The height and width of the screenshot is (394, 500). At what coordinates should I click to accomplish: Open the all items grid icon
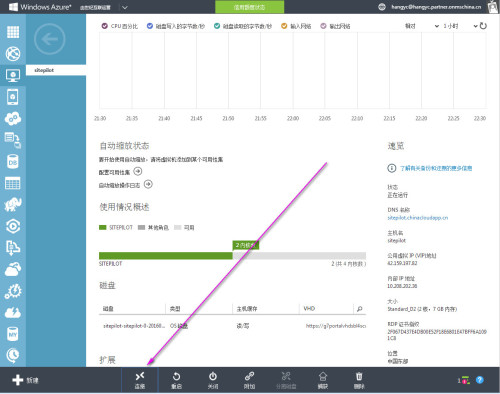[x=13, y=32]
